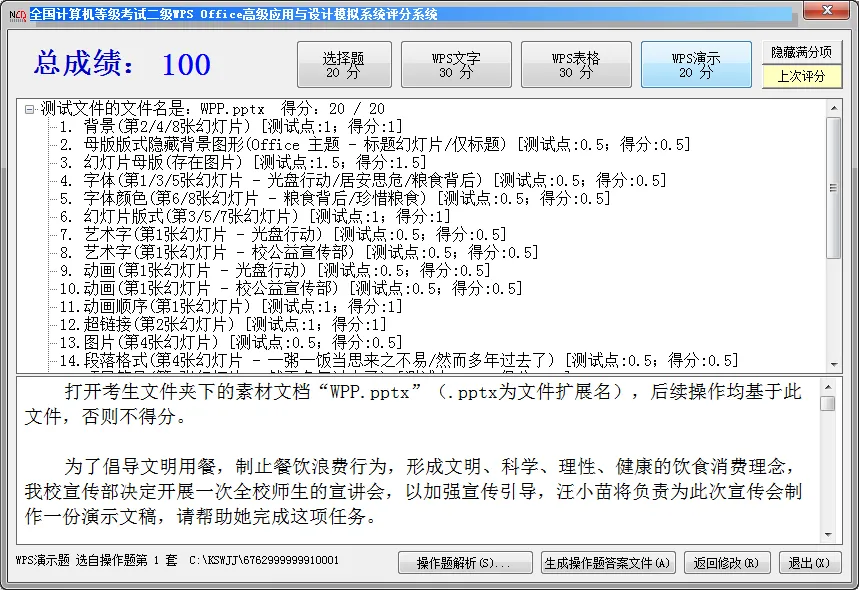Select the WPS演示 20 分 tab
The height and width of the screenshot is (590, 859).
tap(696, 65)
